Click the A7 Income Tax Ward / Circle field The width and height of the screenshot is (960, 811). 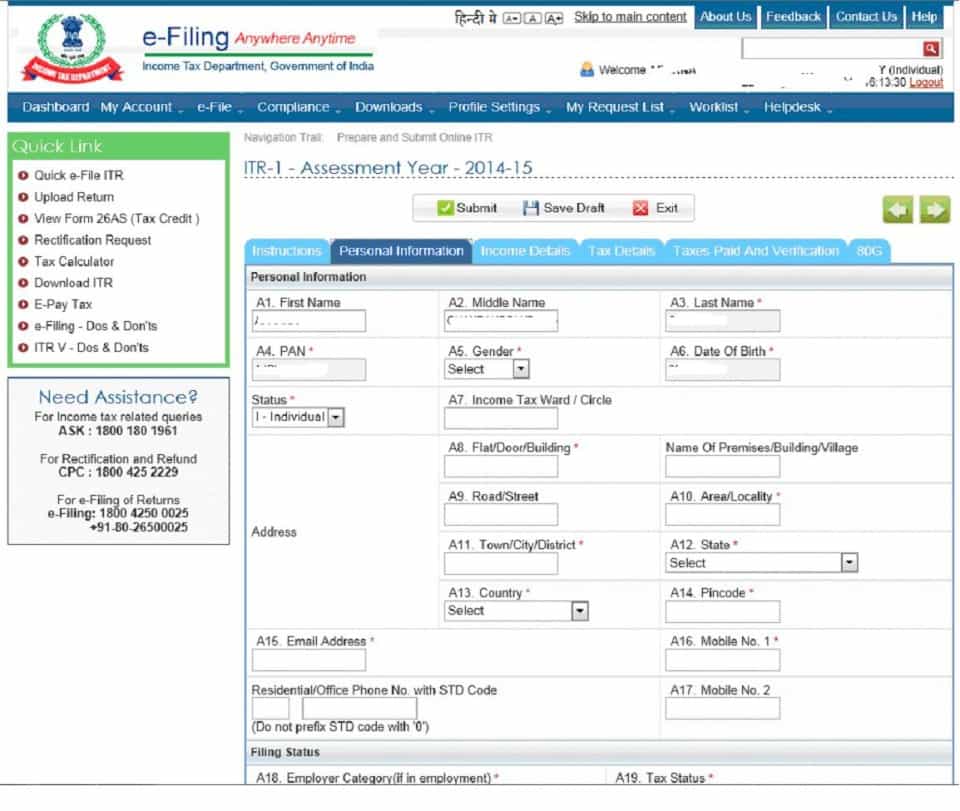pos(501,418)
